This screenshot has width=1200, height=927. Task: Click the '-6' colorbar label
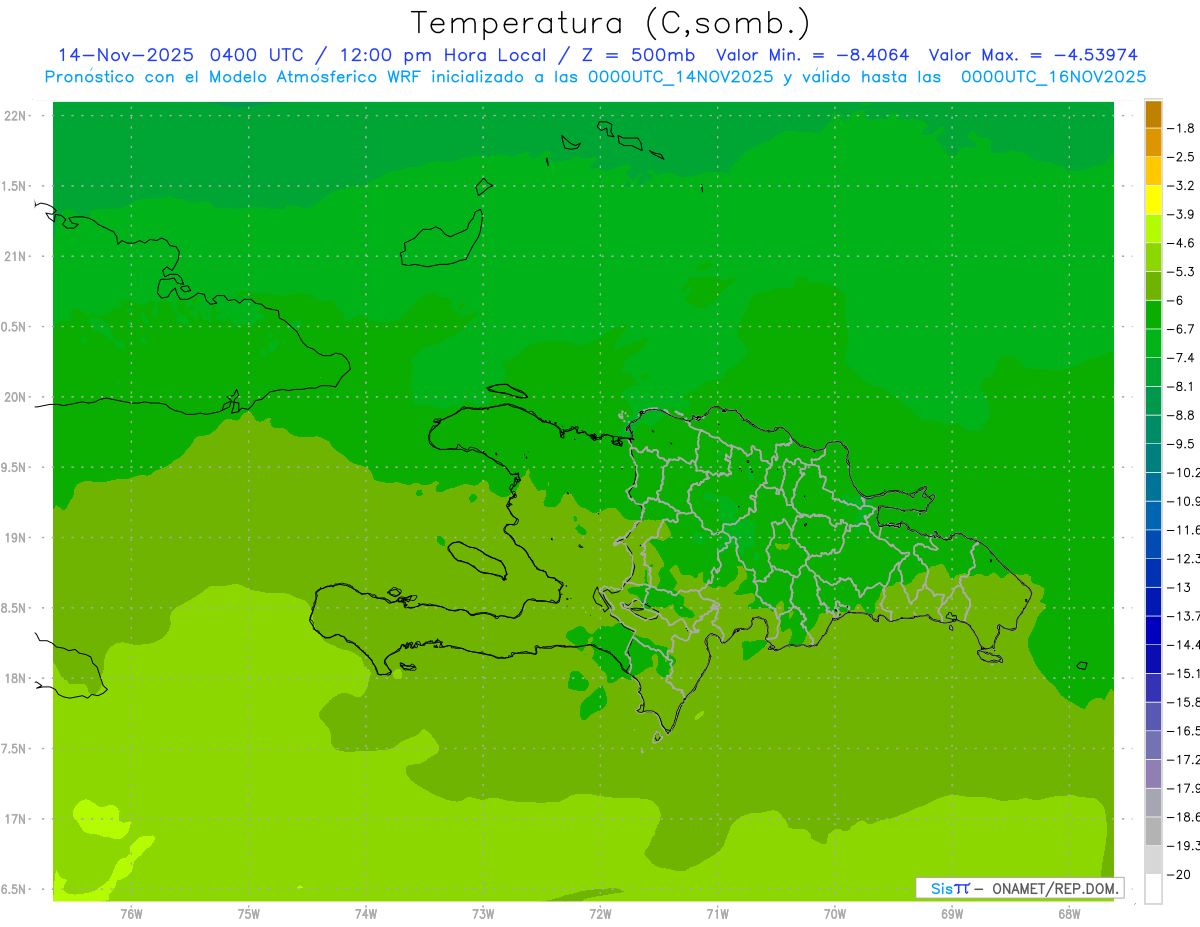[x=1177, y=300]
